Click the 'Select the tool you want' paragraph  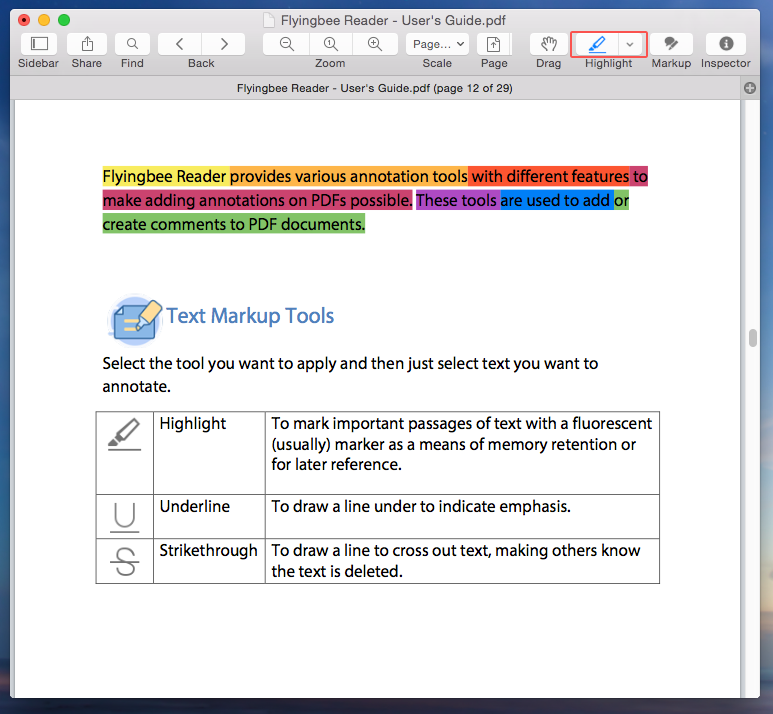[x=350, y=375]
